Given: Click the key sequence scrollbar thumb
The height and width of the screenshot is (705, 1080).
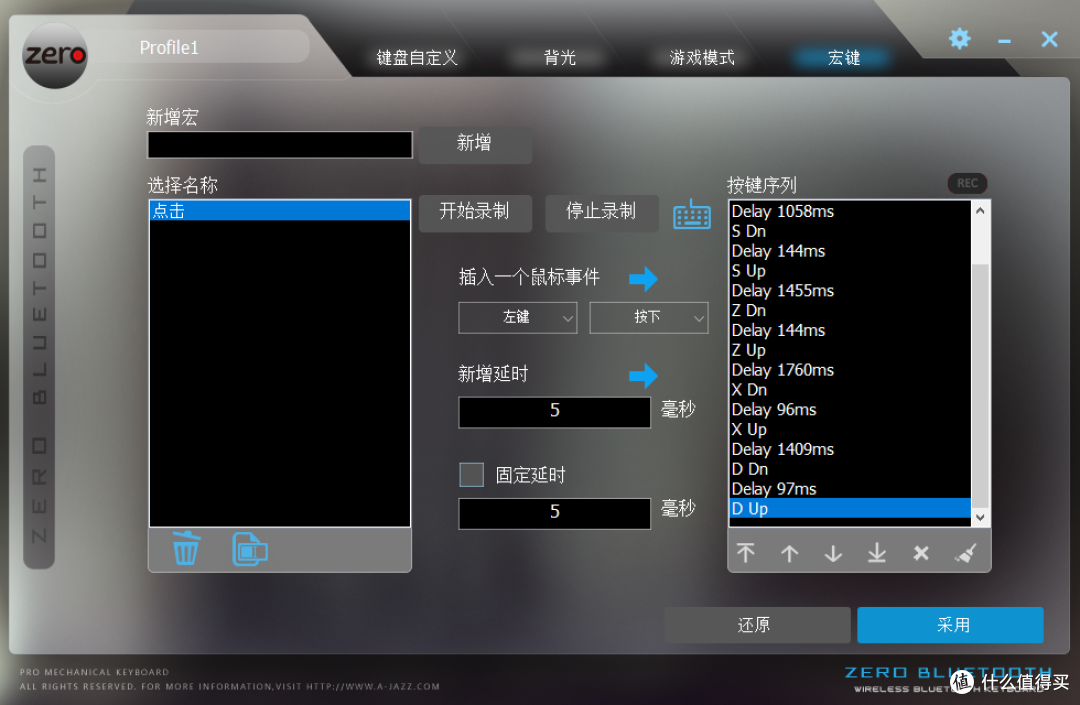Looking at the screenshot, I should [980, 384].
